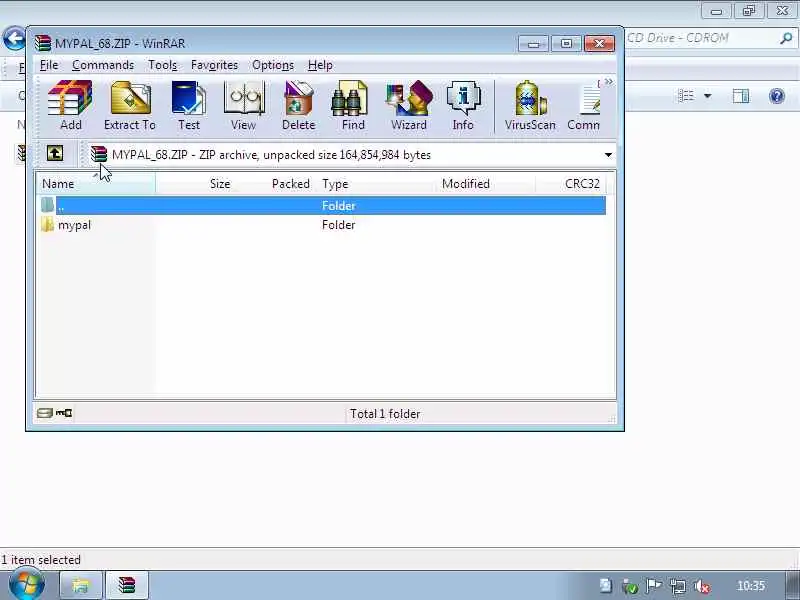
Task: Click the Comment toolbar icon
Action: [x=584, y=105]
